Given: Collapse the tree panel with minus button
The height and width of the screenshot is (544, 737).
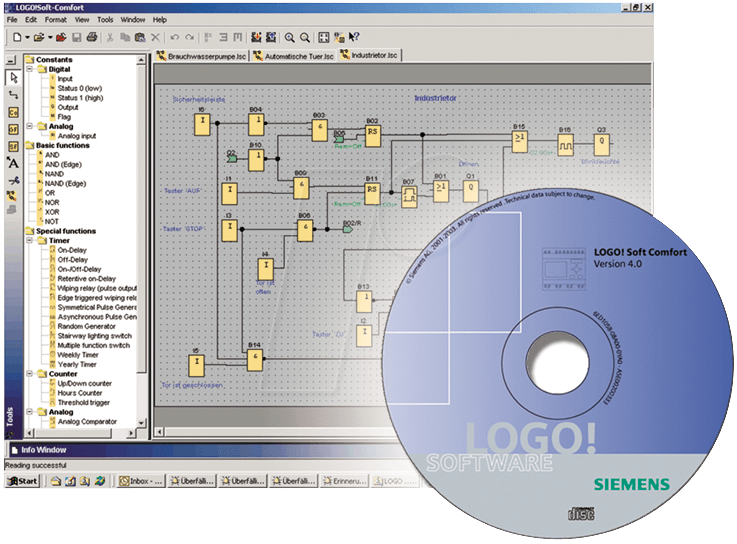Looking at the screenshot, I should coord(13,60).
